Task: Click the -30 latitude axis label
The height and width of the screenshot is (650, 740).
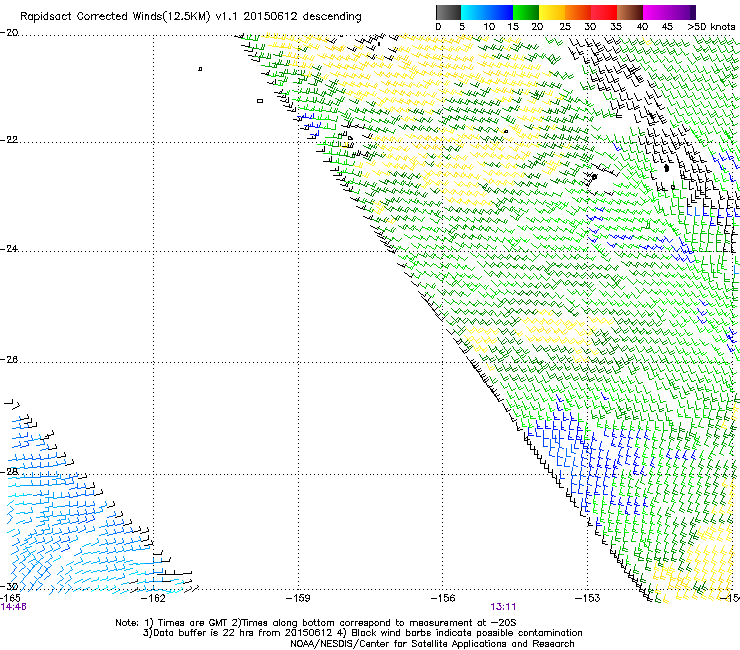Action: coord(9,586)
